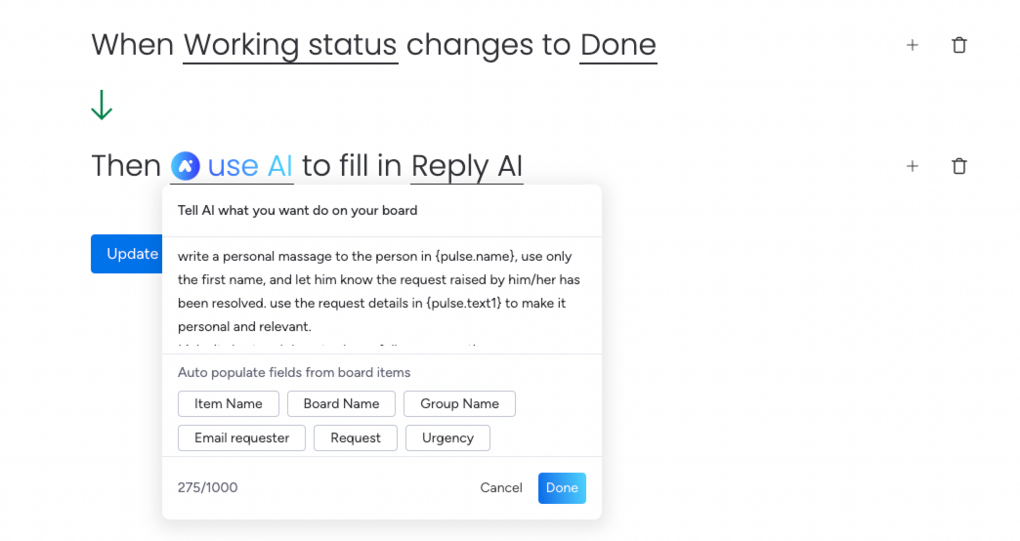This screenshot has width=1020, height=541.
Task: Click inside the AI prompt text area
Action: pyautogui.click(x=380, y=290)
